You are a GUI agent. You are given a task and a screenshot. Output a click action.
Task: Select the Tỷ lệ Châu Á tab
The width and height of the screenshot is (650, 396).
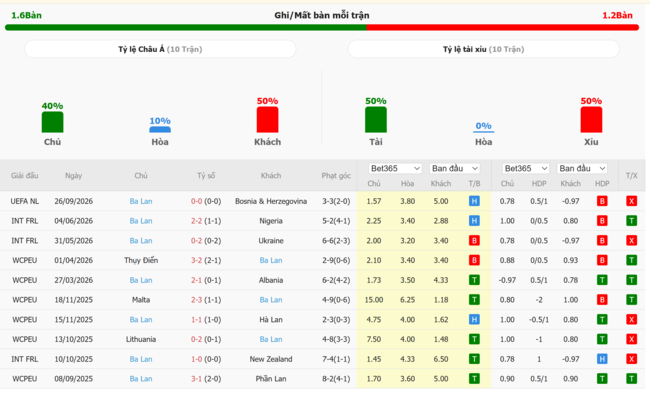(x=160, y=49)
